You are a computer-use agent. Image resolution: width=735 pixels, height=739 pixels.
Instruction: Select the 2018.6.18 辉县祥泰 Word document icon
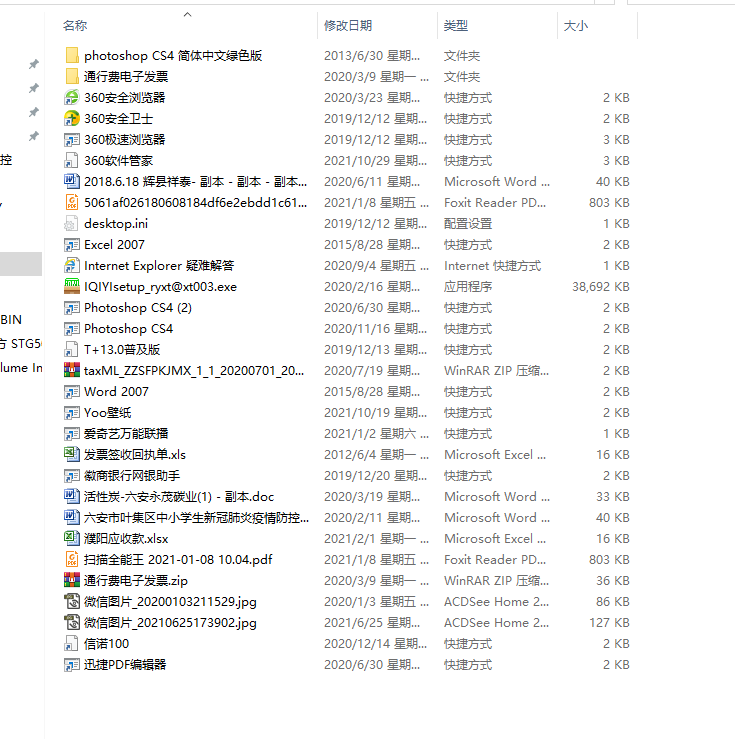click(x=72, y=181)
